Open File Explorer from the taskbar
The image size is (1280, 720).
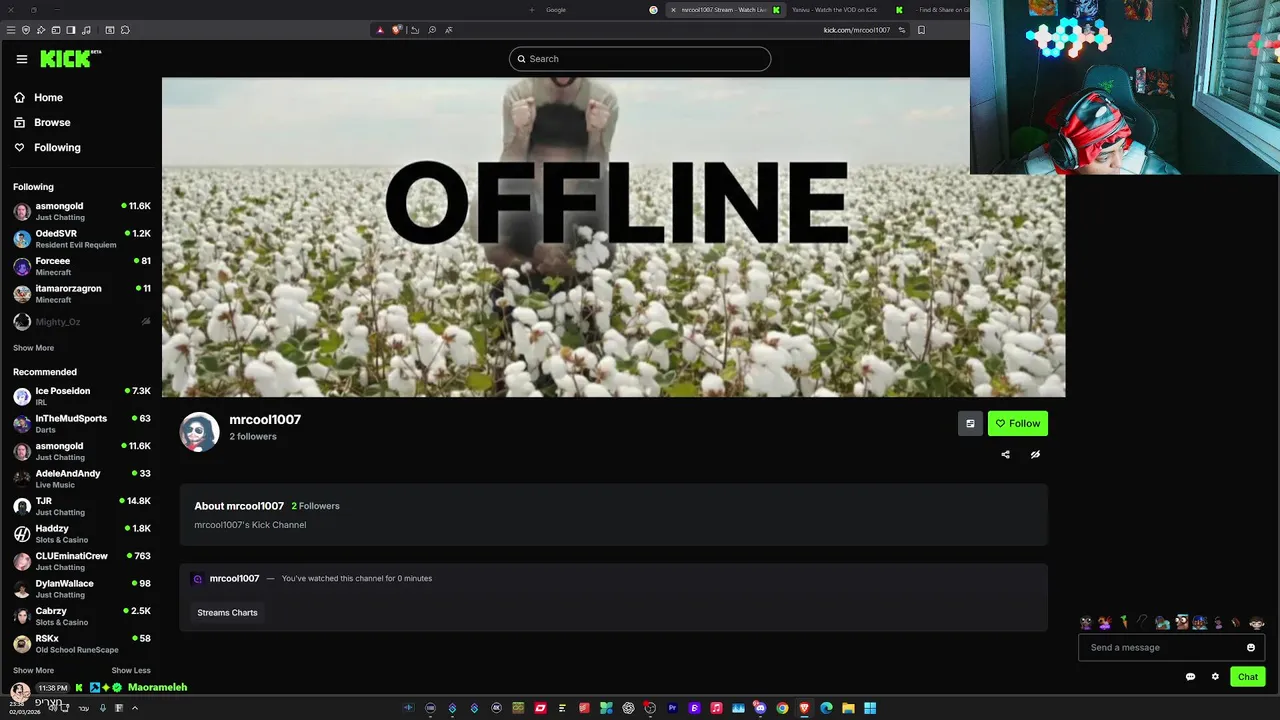(x=848, y=708)
